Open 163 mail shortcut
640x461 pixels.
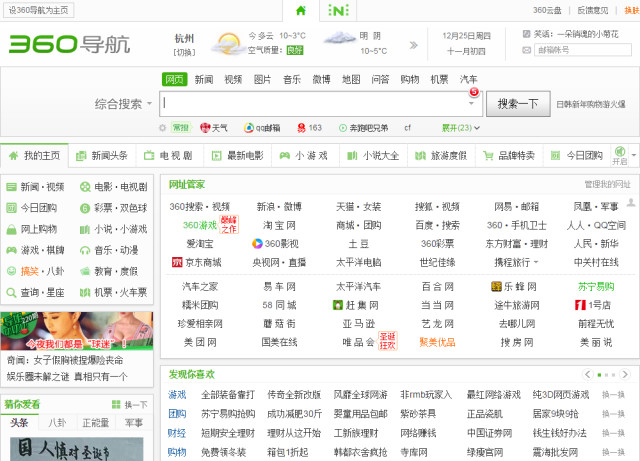tap(309, 128)
